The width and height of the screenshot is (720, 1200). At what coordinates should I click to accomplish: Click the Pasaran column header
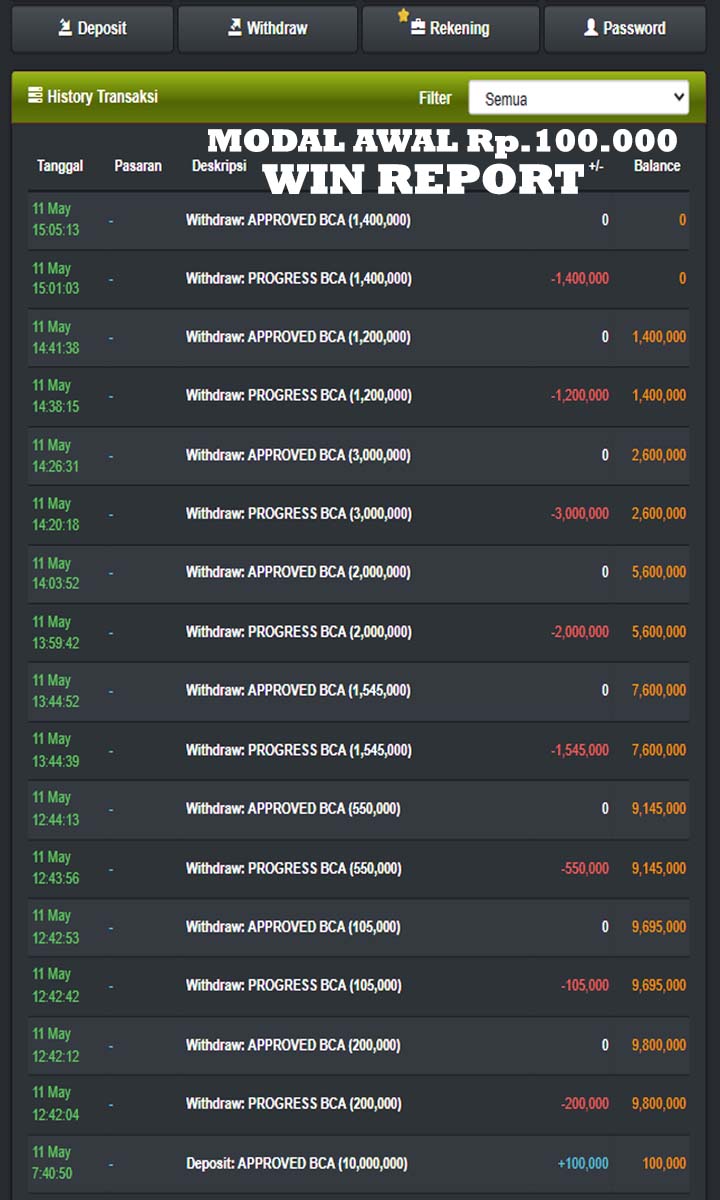pos(138,166)
